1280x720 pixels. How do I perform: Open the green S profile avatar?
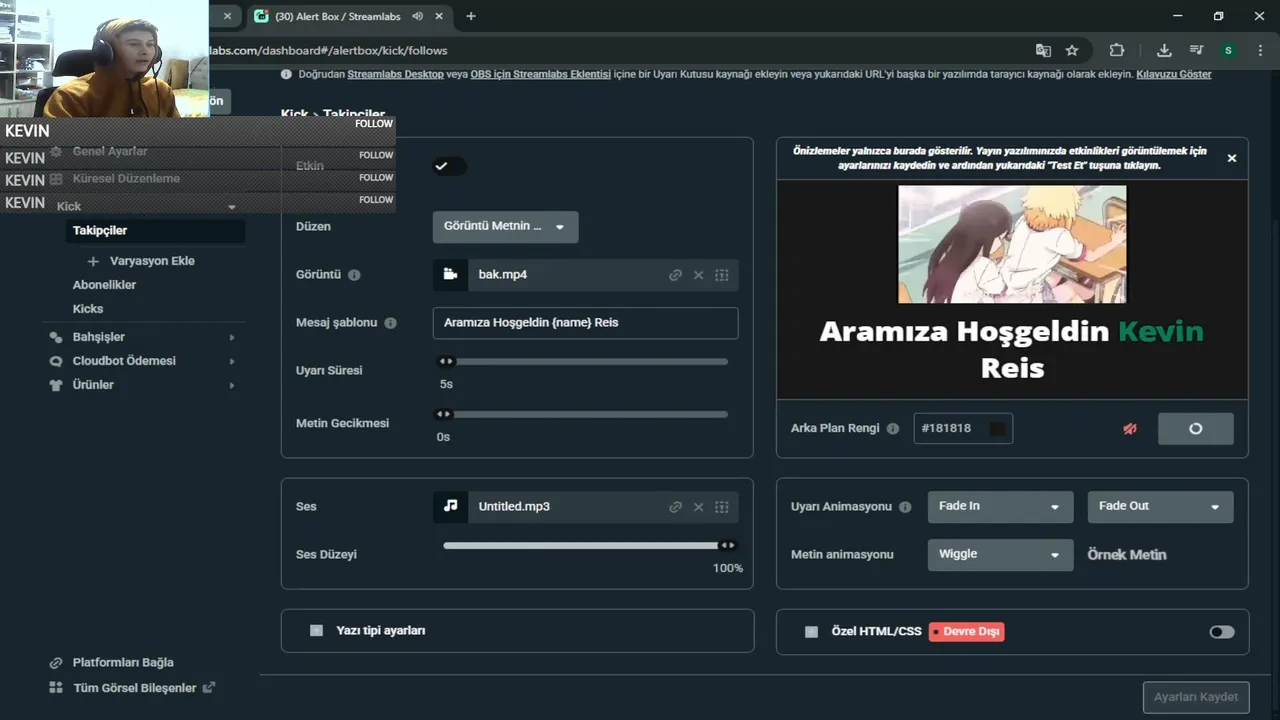click(1228, 50)
